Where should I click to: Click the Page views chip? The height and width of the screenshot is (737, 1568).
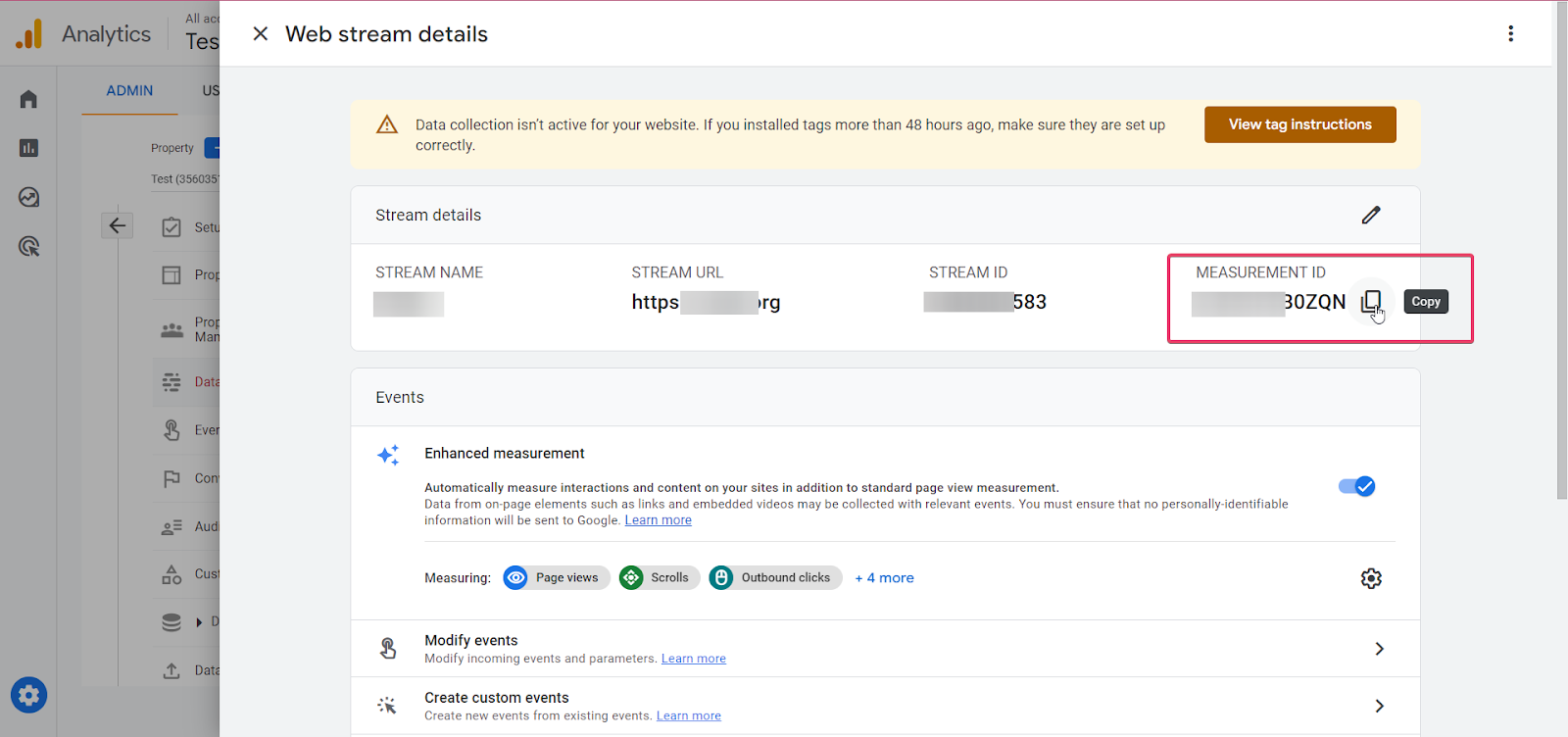tap(557, 578)
